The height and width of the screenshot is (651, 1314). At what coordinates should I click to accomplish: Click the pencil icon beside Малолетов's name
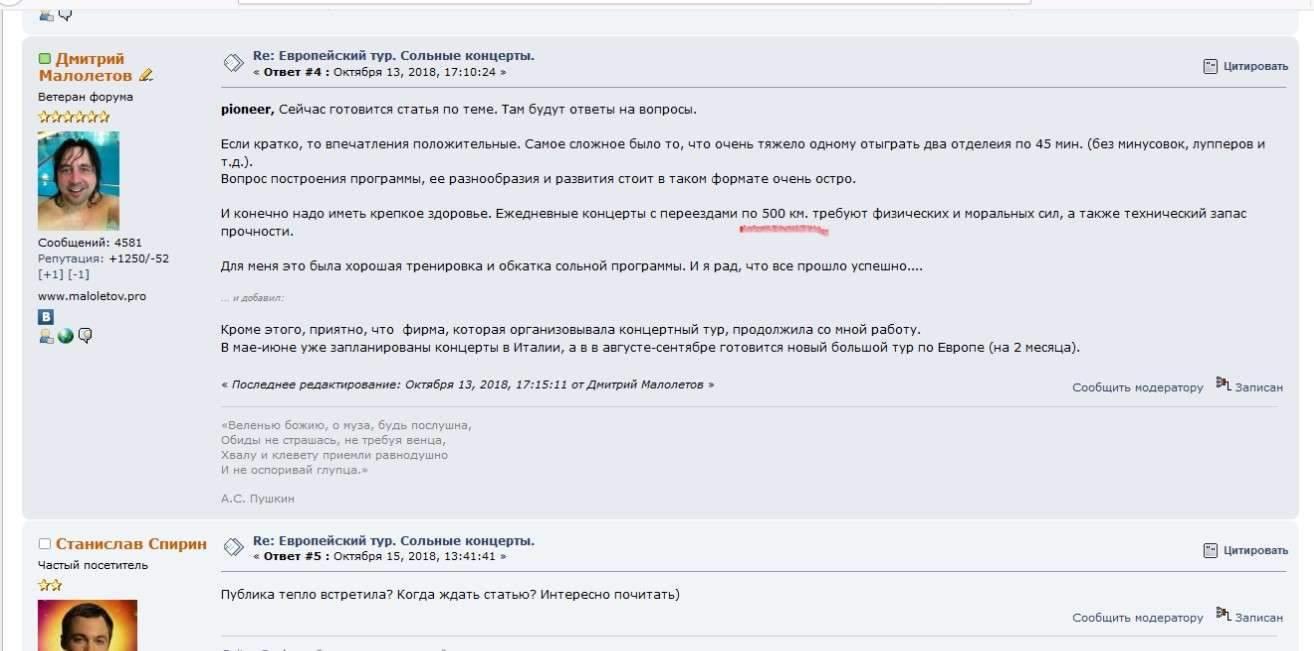coord(146,75)
